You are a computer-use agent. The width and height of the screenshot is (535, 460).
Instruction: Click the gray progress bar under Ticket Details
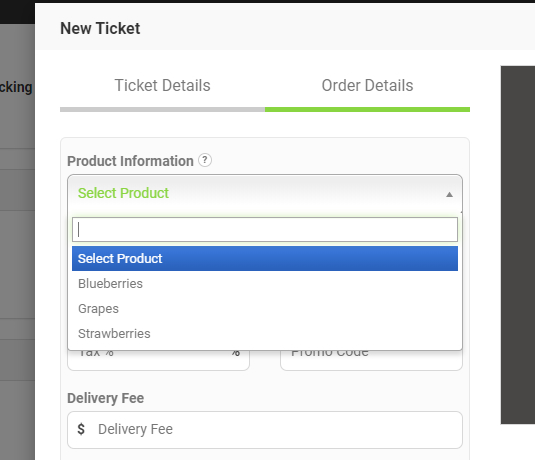pos(162,110)
